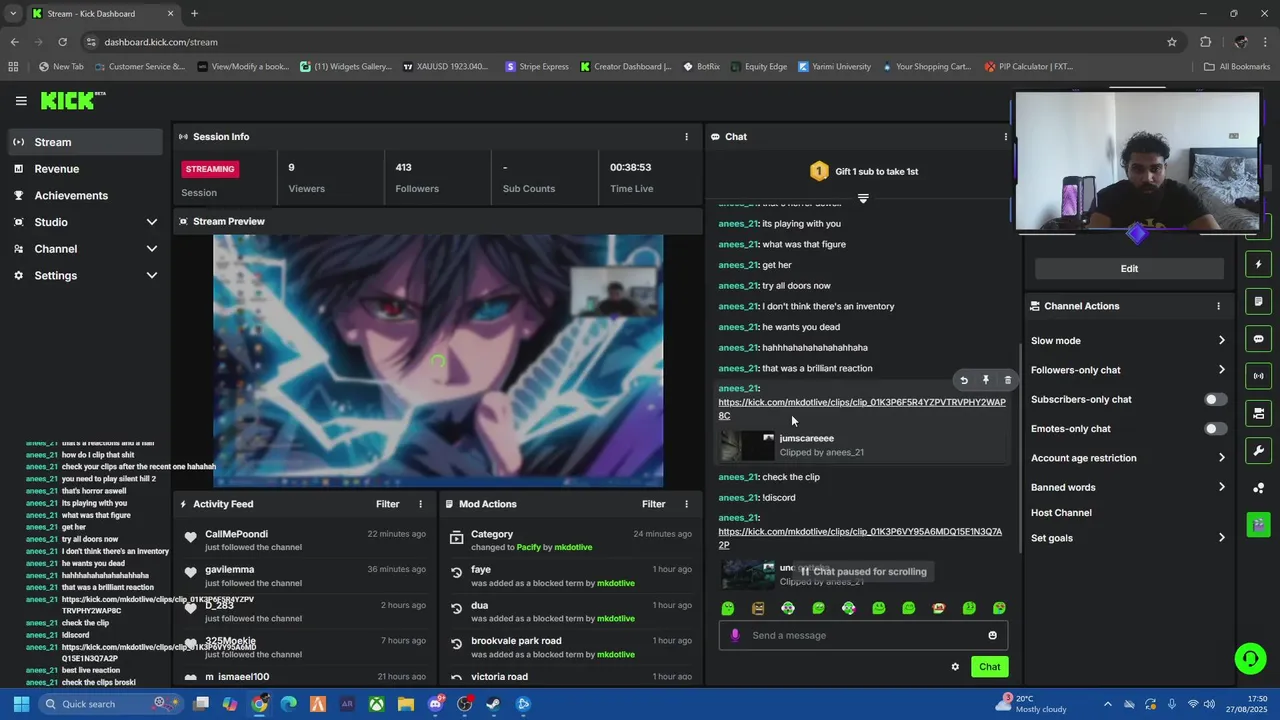Toggle Subscribers-only chat switch
Image resolution: width=1280 pixels, height=720 pixels.
[x=1215, y=399]
